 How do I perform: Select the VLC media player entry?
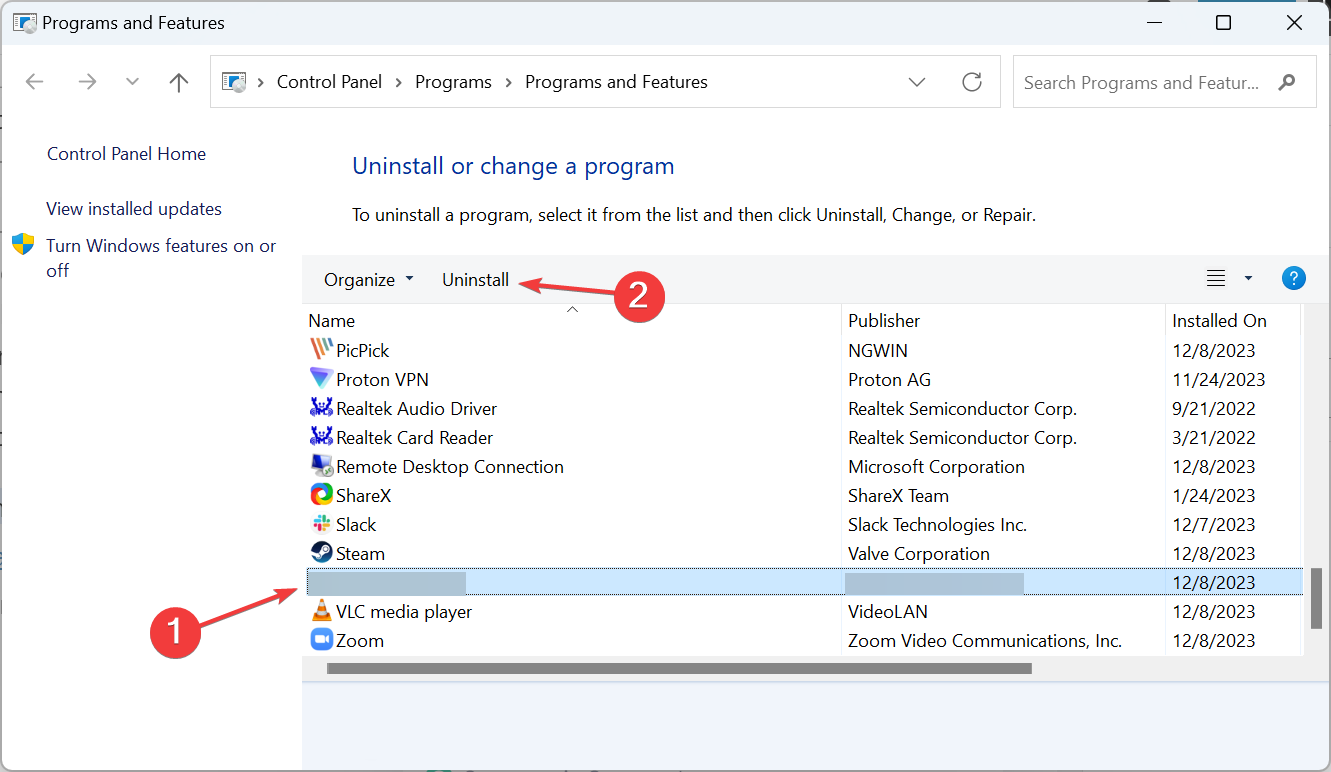click(x=804, y=611)
